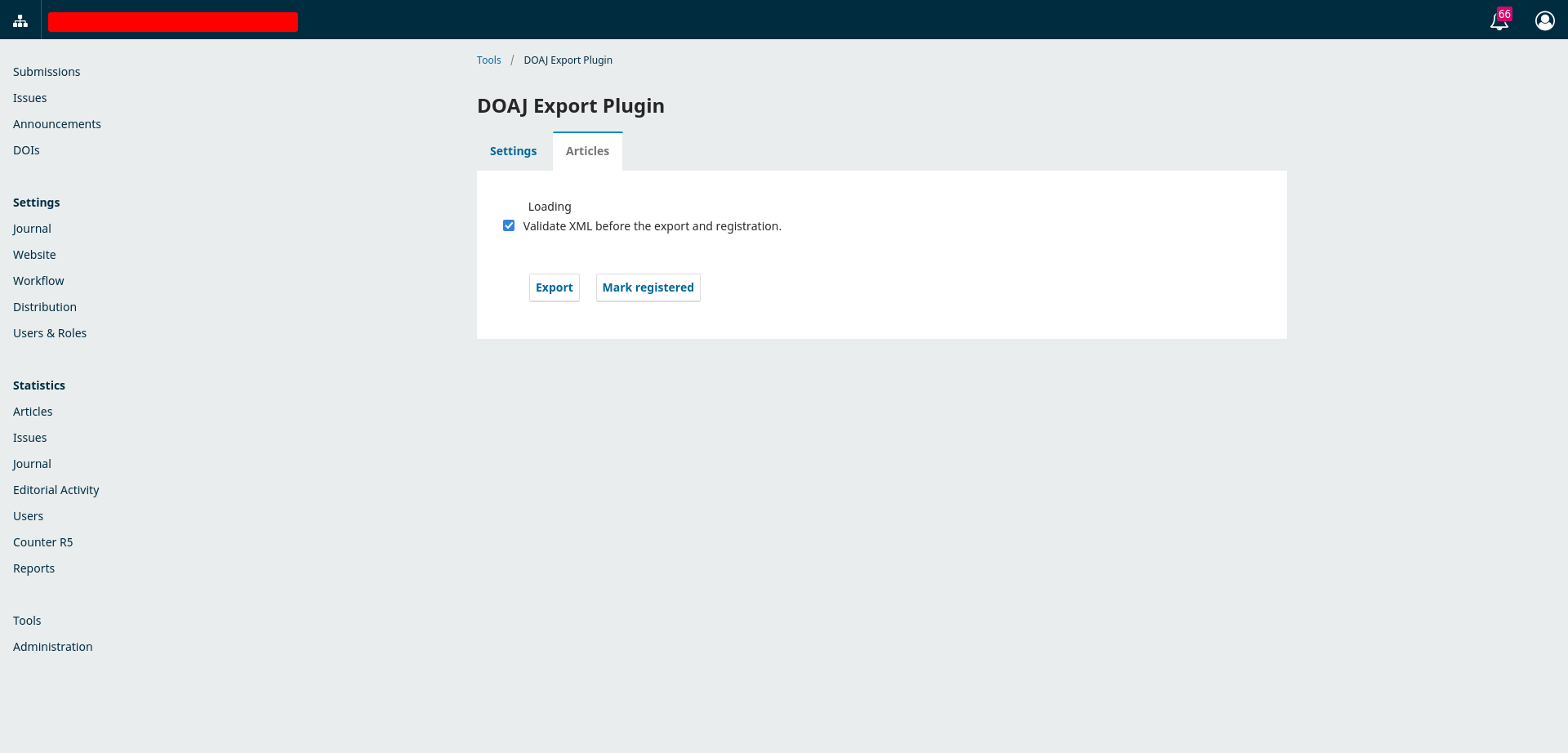This screenshot has width=1568, height=753.
Task: View Articles statistics
Action: [x=33, y=412]
